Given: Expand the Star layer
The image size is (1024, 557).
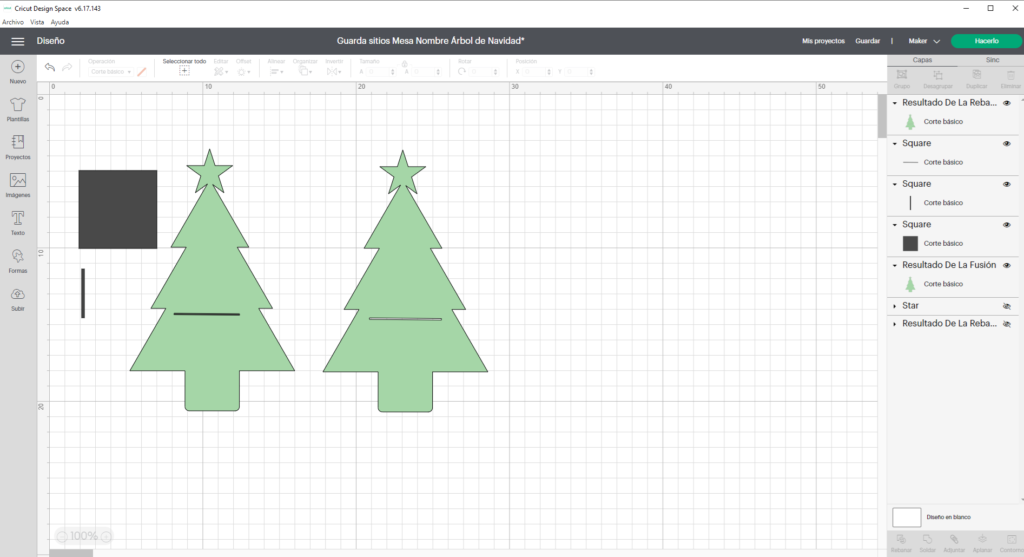Looking at the screenshot, I should (x=895, y=306).
